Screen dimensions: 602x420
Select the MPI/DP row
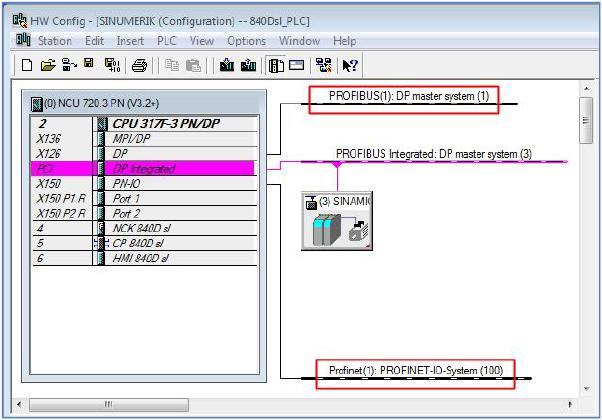coord(144,139)
